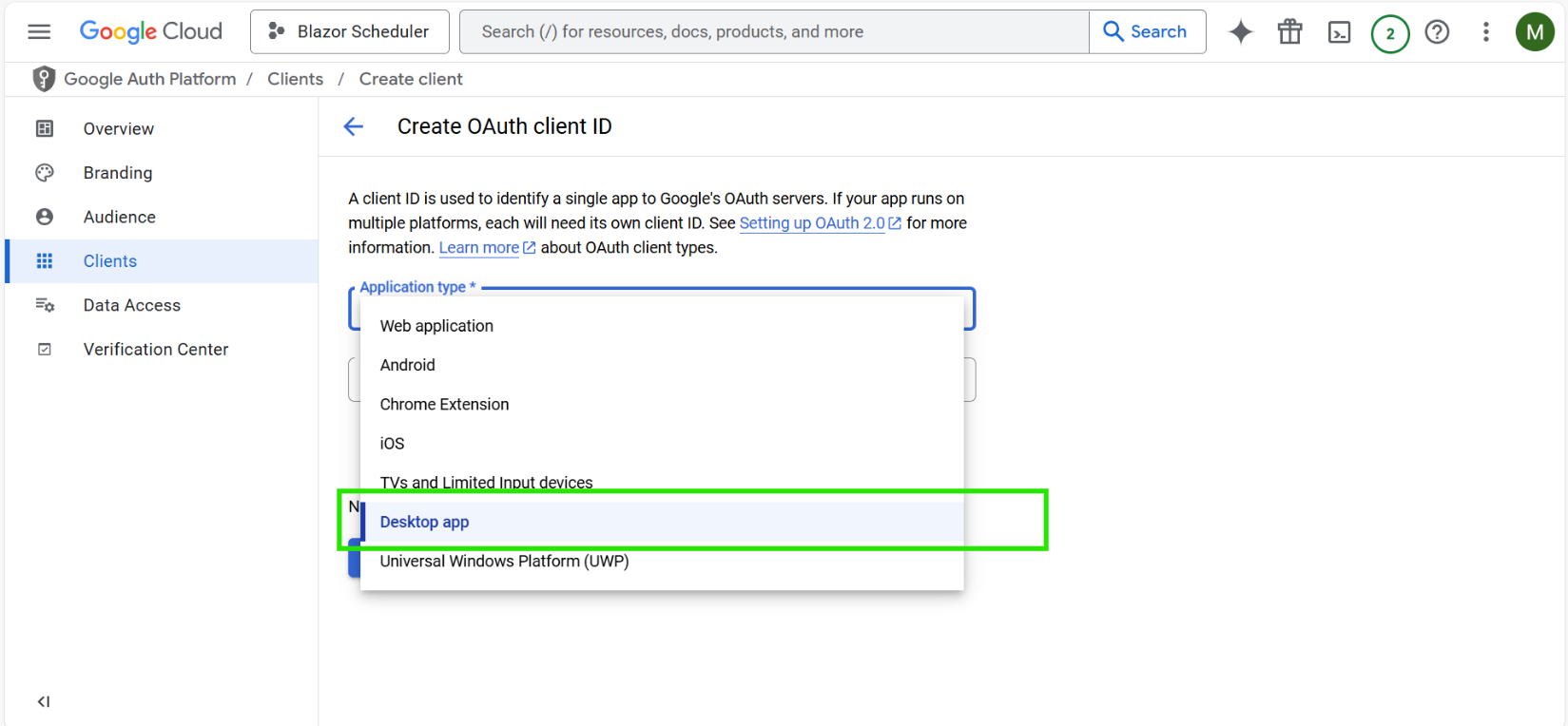Click the Google Auth Platform shield icon
1568x726 pixels.
[44, 79]
